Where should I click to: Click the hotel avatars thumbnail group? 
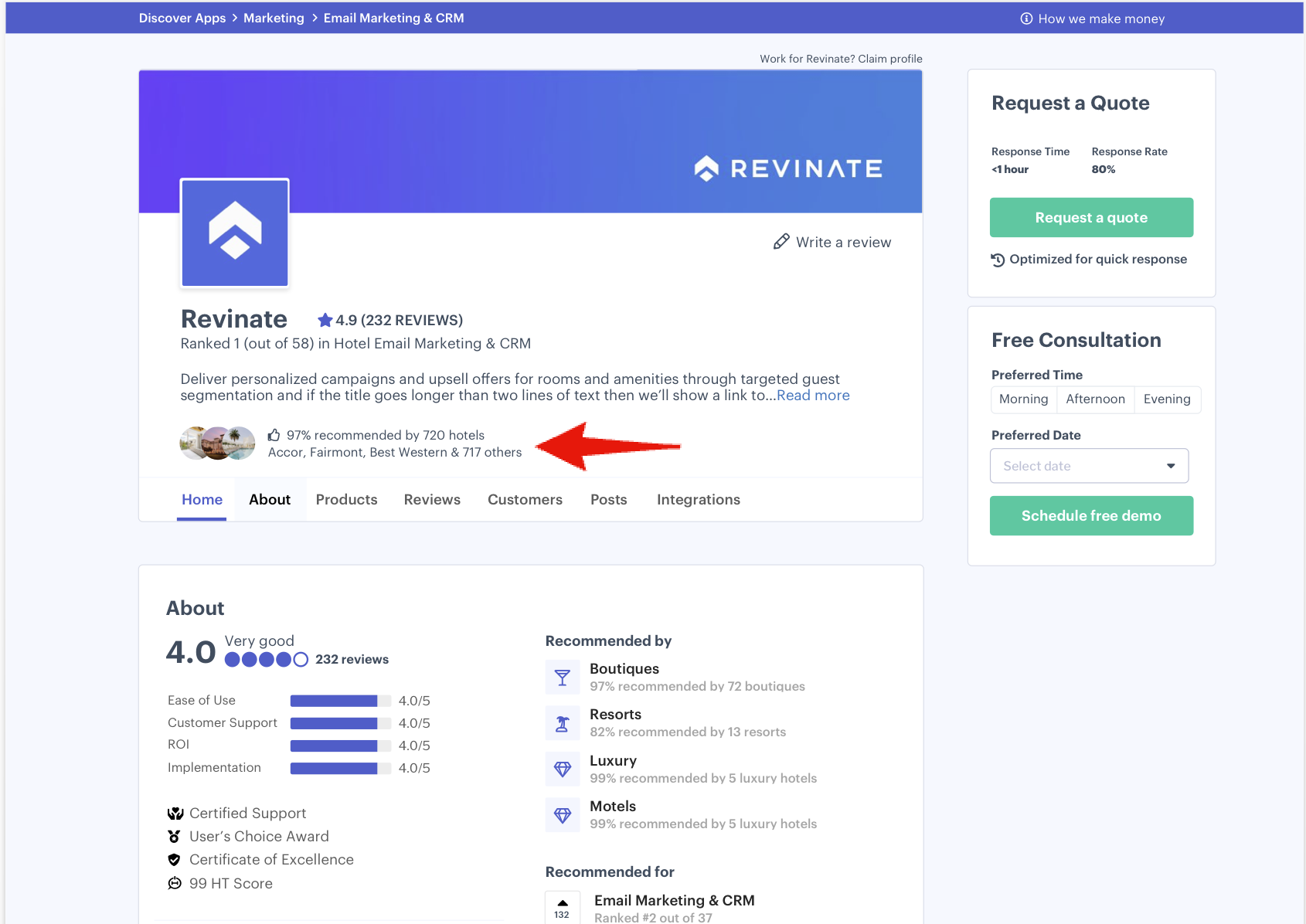217,443
